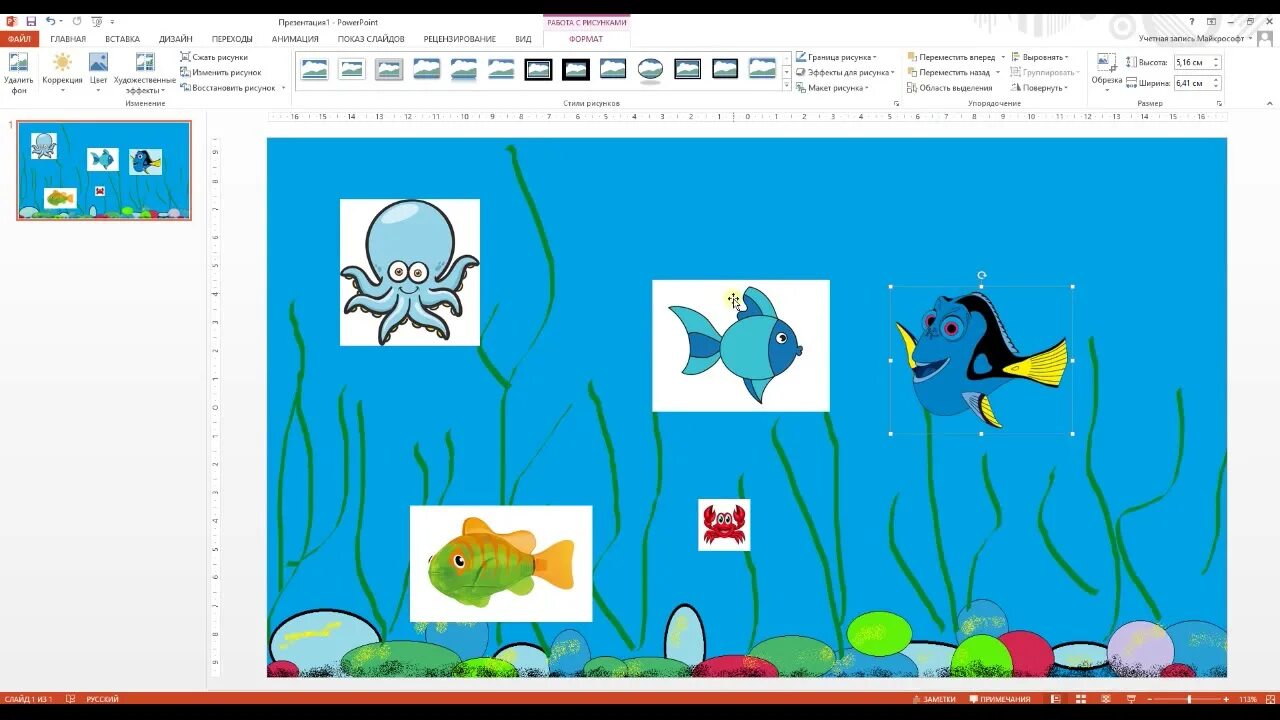
Task: Click Save icon in Quick Access Toolbar
Action: tap(31, 21)
